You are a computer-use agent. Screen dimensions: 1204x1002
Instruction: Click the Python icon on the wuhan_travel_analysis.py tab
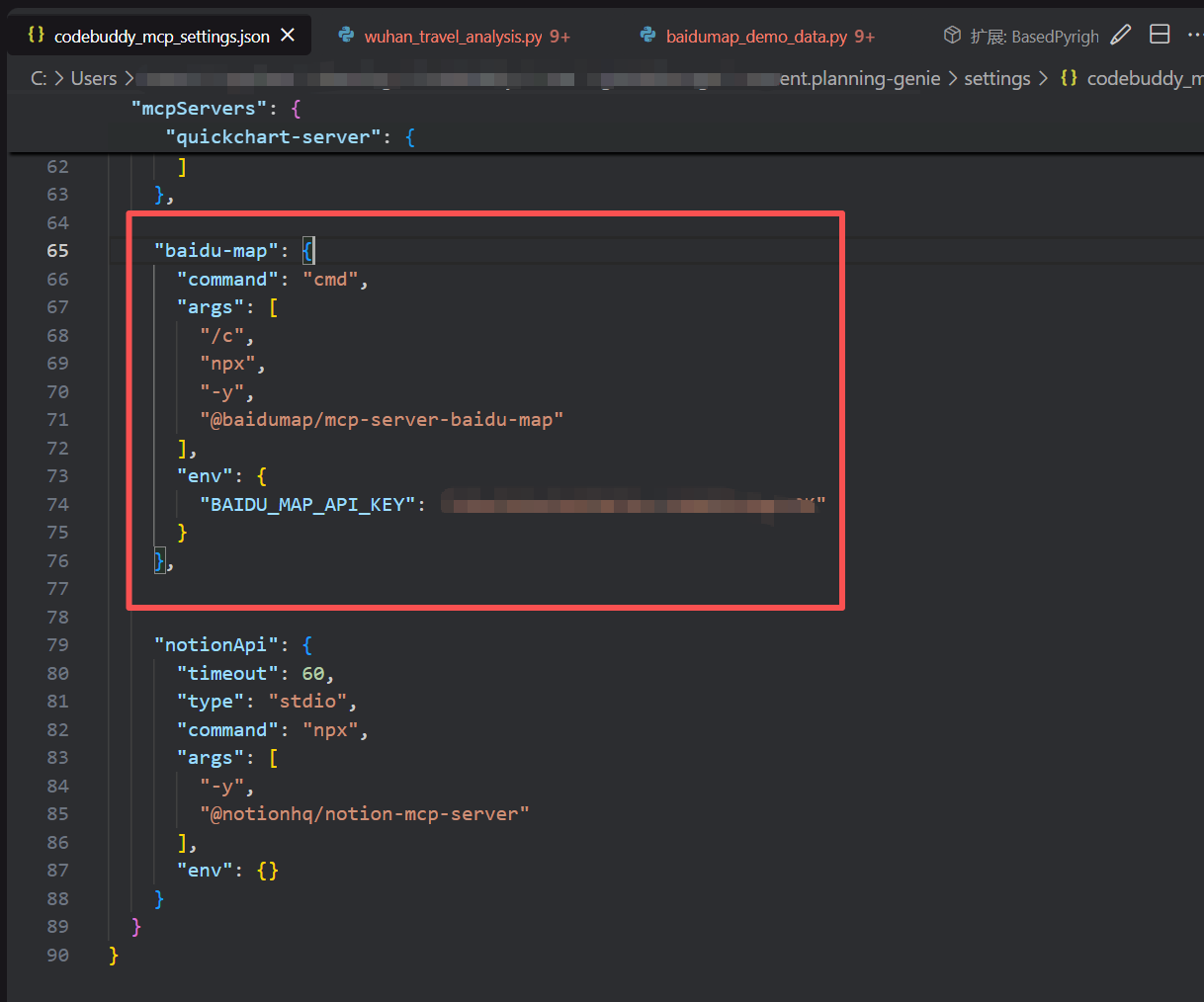click(346, 36)
